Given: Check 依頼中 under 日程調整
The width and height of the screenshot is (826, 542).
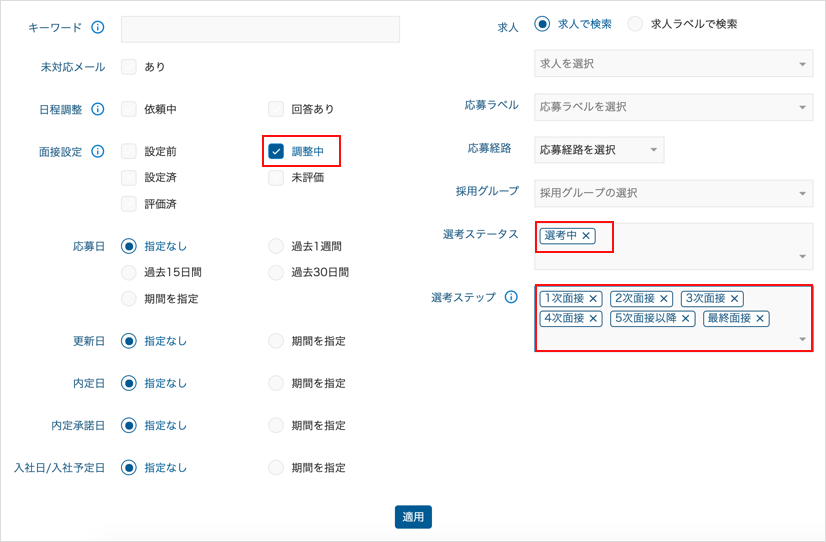Looking at the screenshot, I should 129,109.
